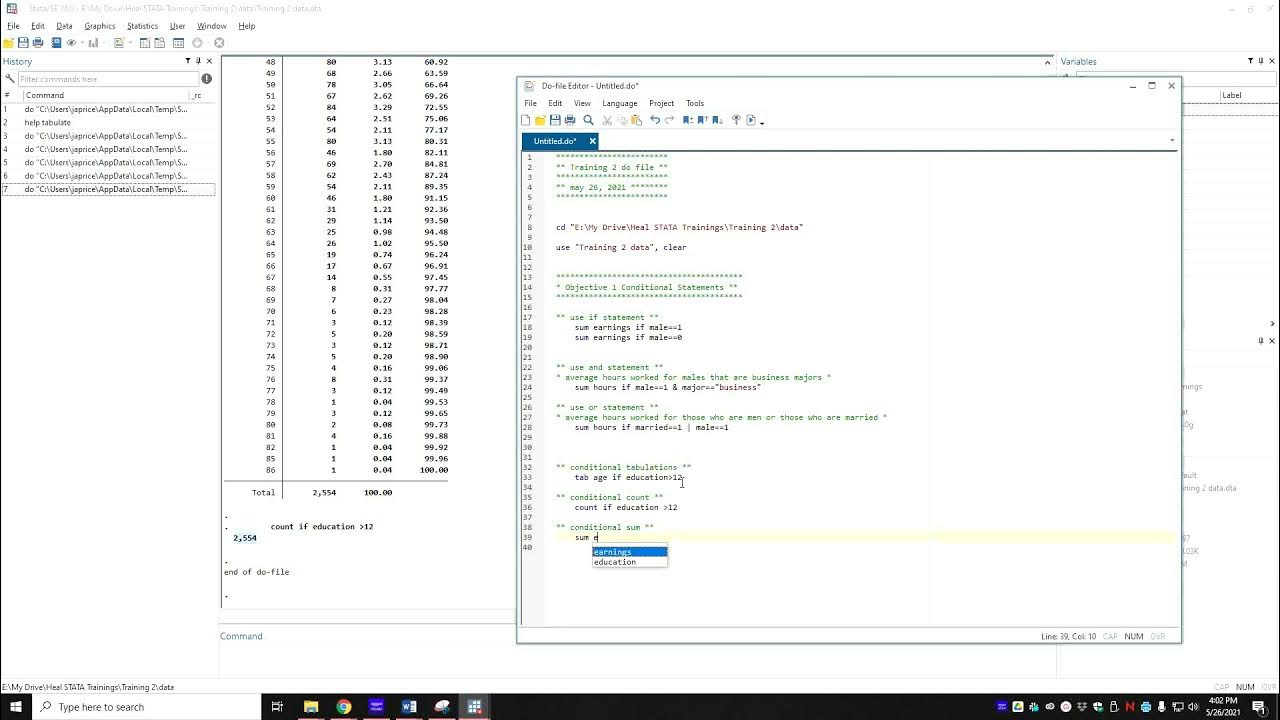The width and height of the screenshot is (1280, 720).
Task: Go to next bookmark icon
Action: (x=717, y=120)
